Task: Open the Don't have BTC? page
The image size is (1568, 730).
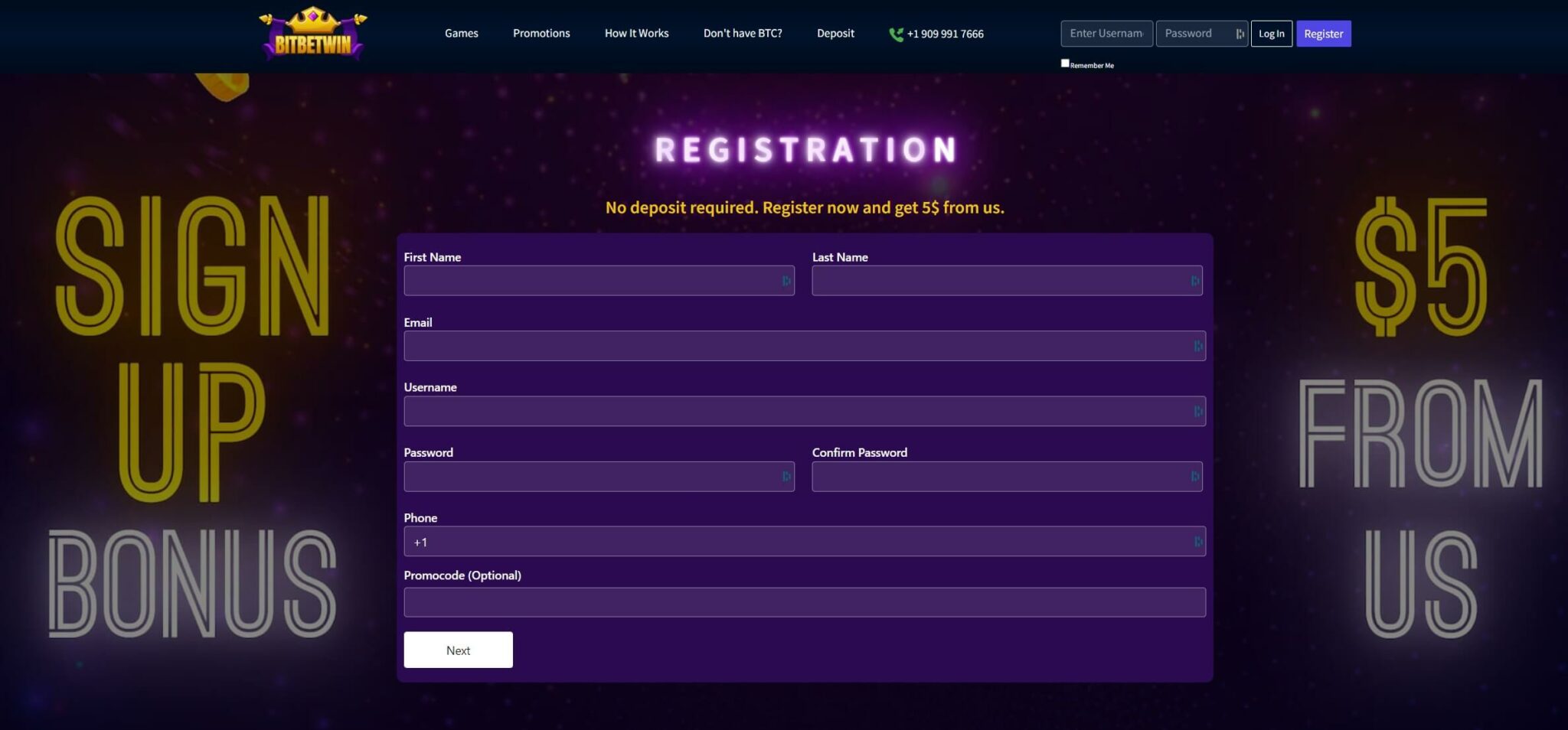Action: [743, 34]
